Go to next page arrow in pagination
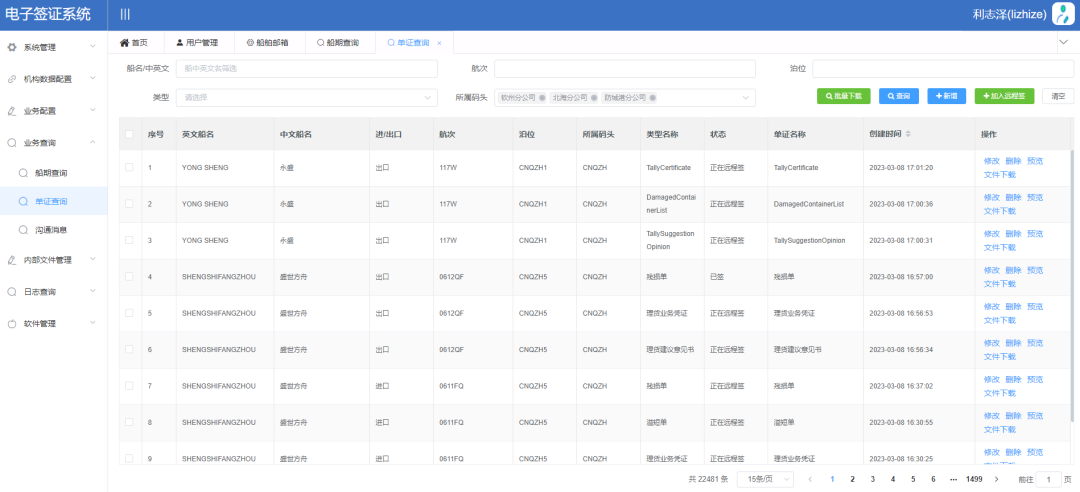This screenshot has height=492, width=1080. click(x=995, y=479)
